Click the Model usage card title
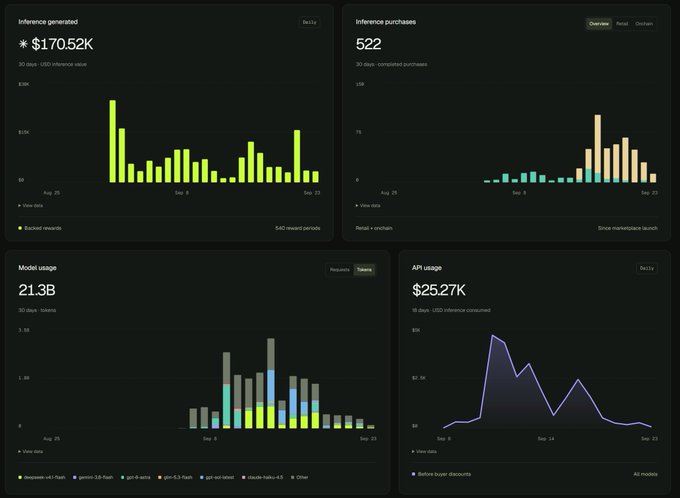This screenshot has width=680, height=498. pos(37,268)
